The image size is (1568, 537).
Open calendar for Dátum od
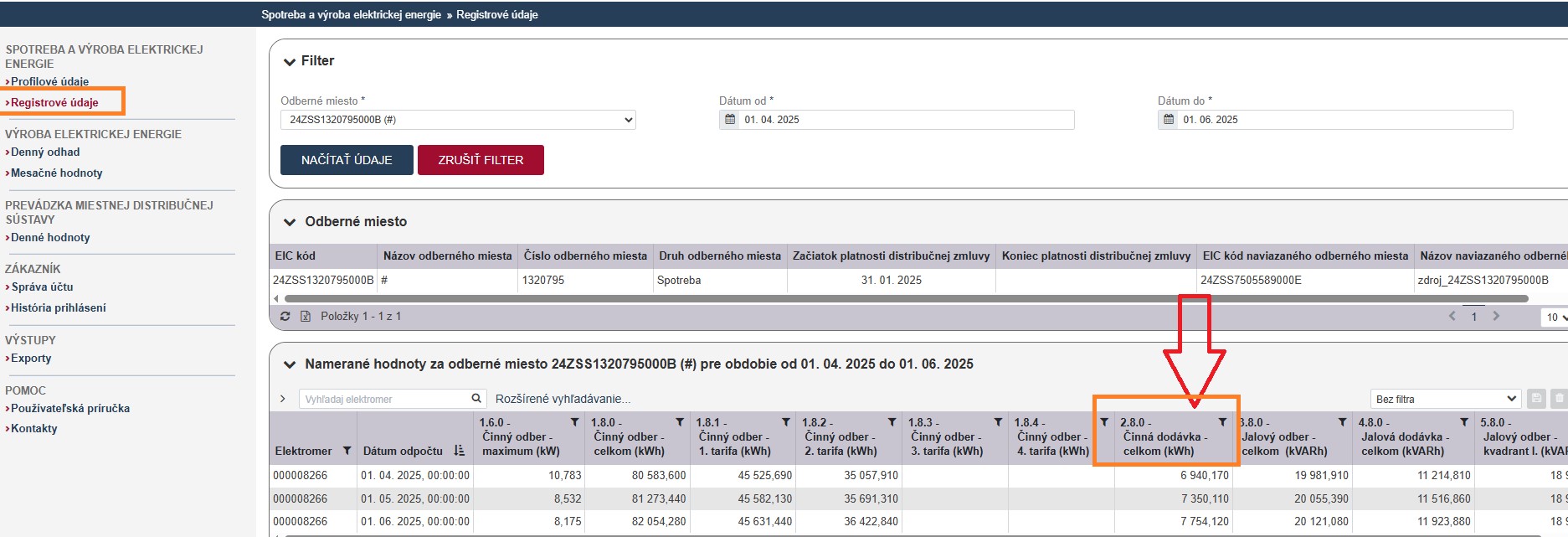pos(730,120)
